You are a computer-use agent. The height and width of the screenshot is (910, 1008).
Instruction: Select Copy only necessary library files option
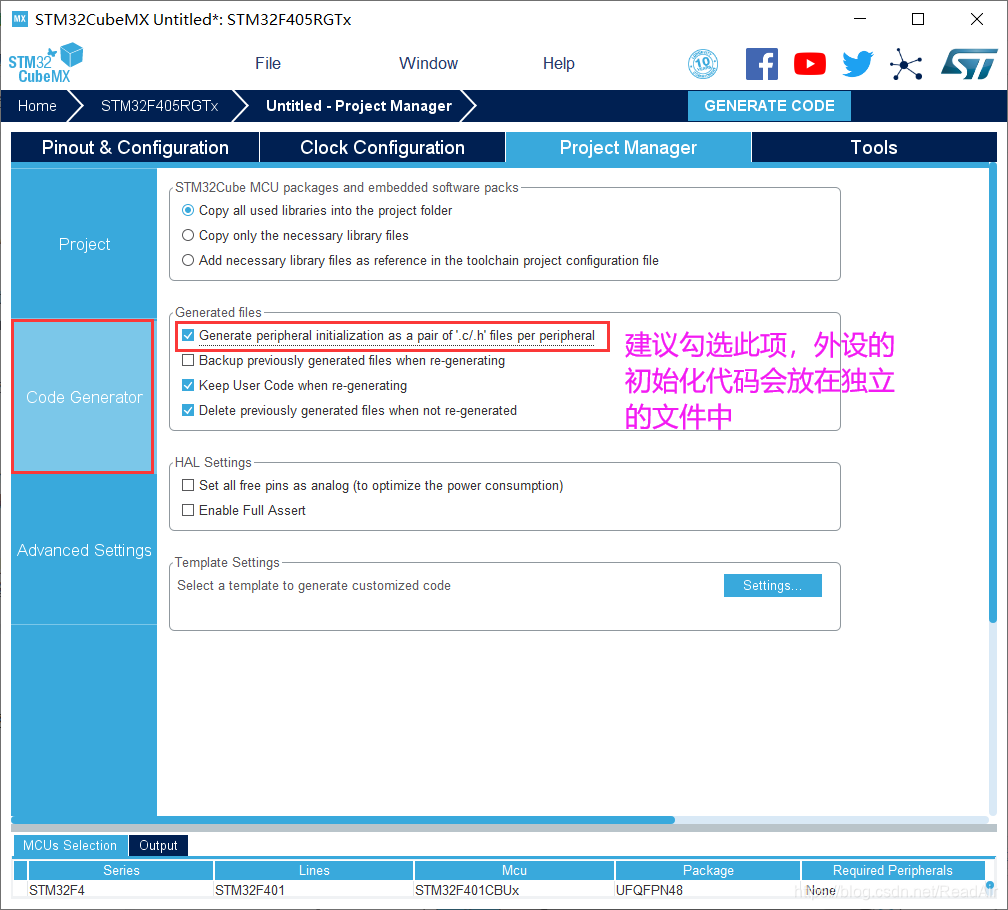[x=188, y=235]
